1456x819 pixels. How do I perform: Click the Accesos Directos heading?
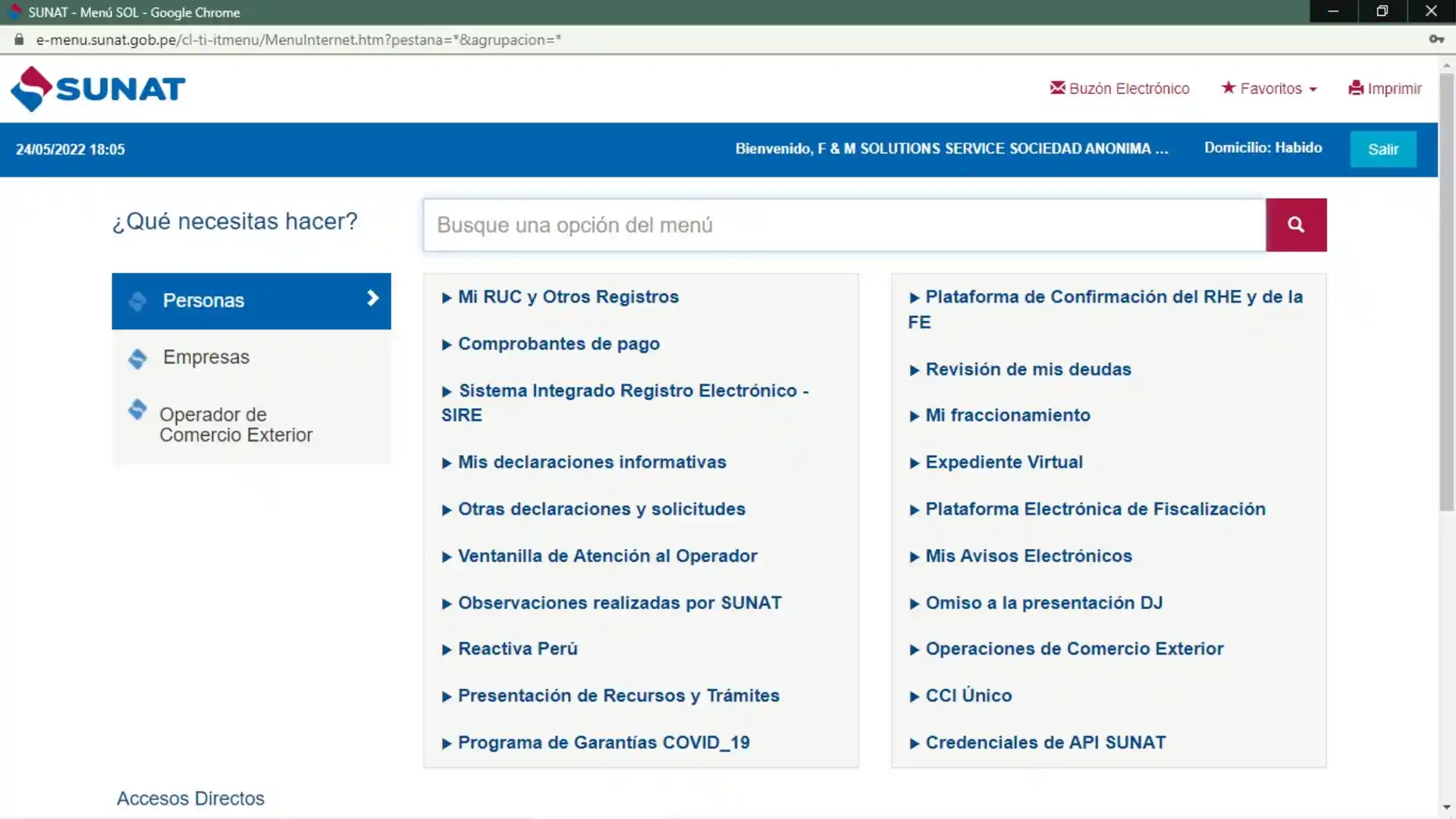(x=190, y=799)
